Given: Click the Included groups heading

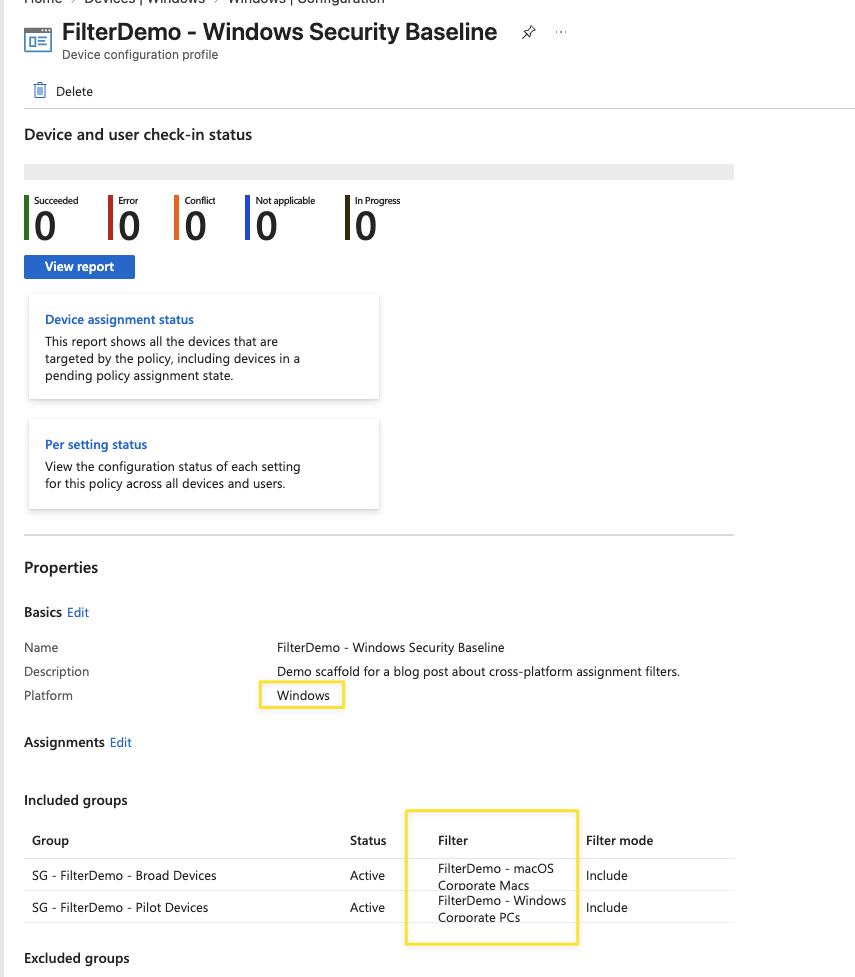Looking at the screenshot, I should click(x=75, y=801).
